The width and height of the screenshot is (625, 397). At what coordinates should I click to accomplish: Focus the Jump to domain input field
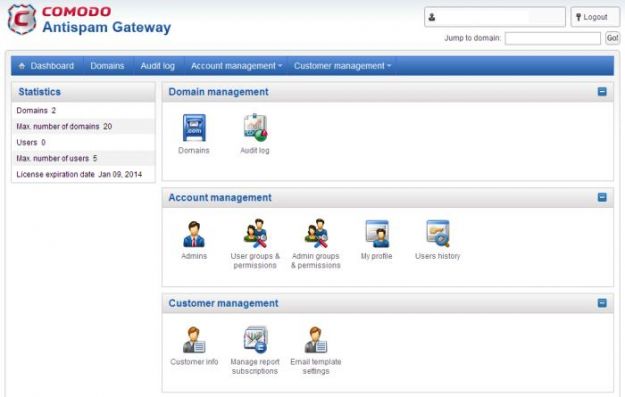[x=552, y=38]
